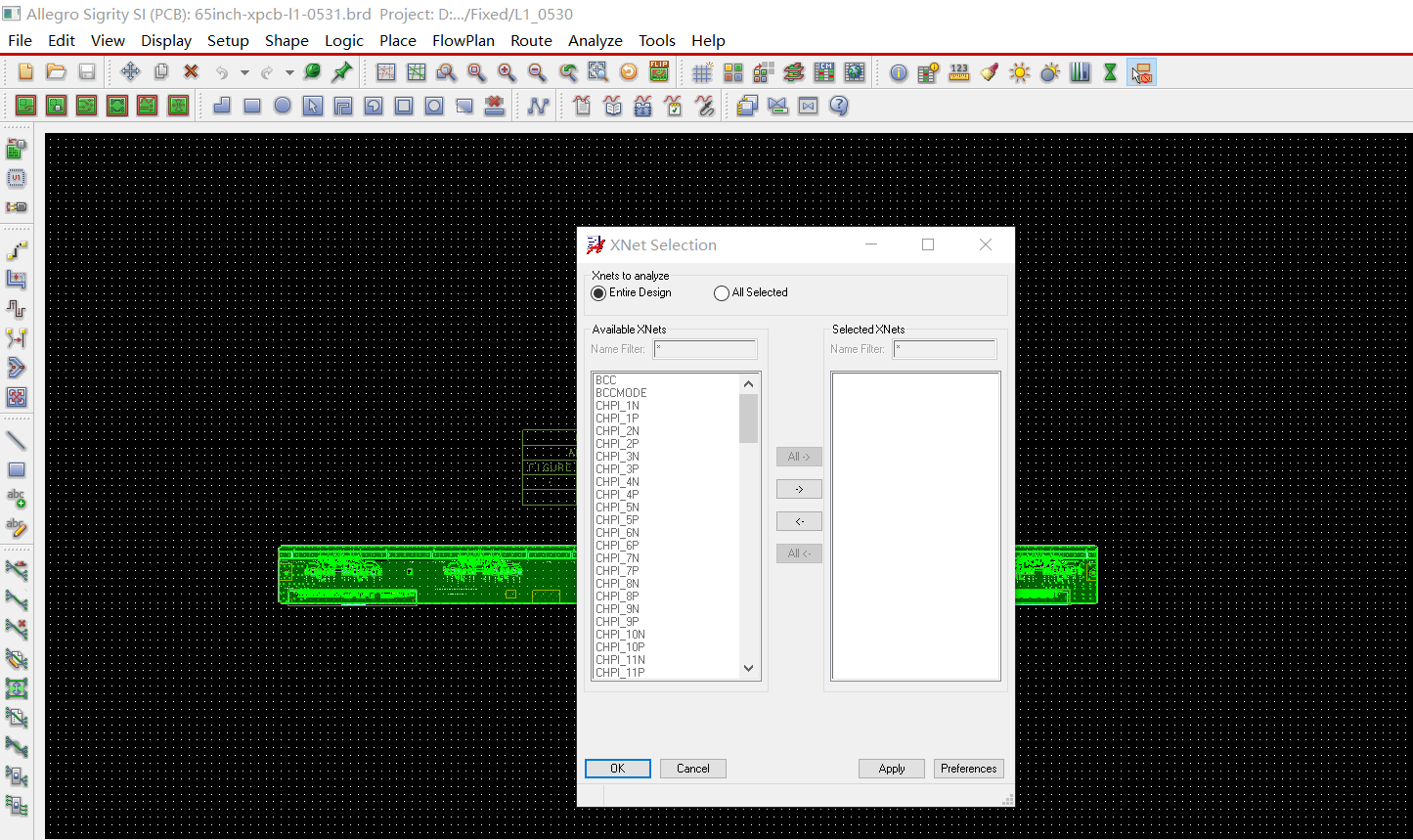Click the green hourglass icon

[1110, 72]
